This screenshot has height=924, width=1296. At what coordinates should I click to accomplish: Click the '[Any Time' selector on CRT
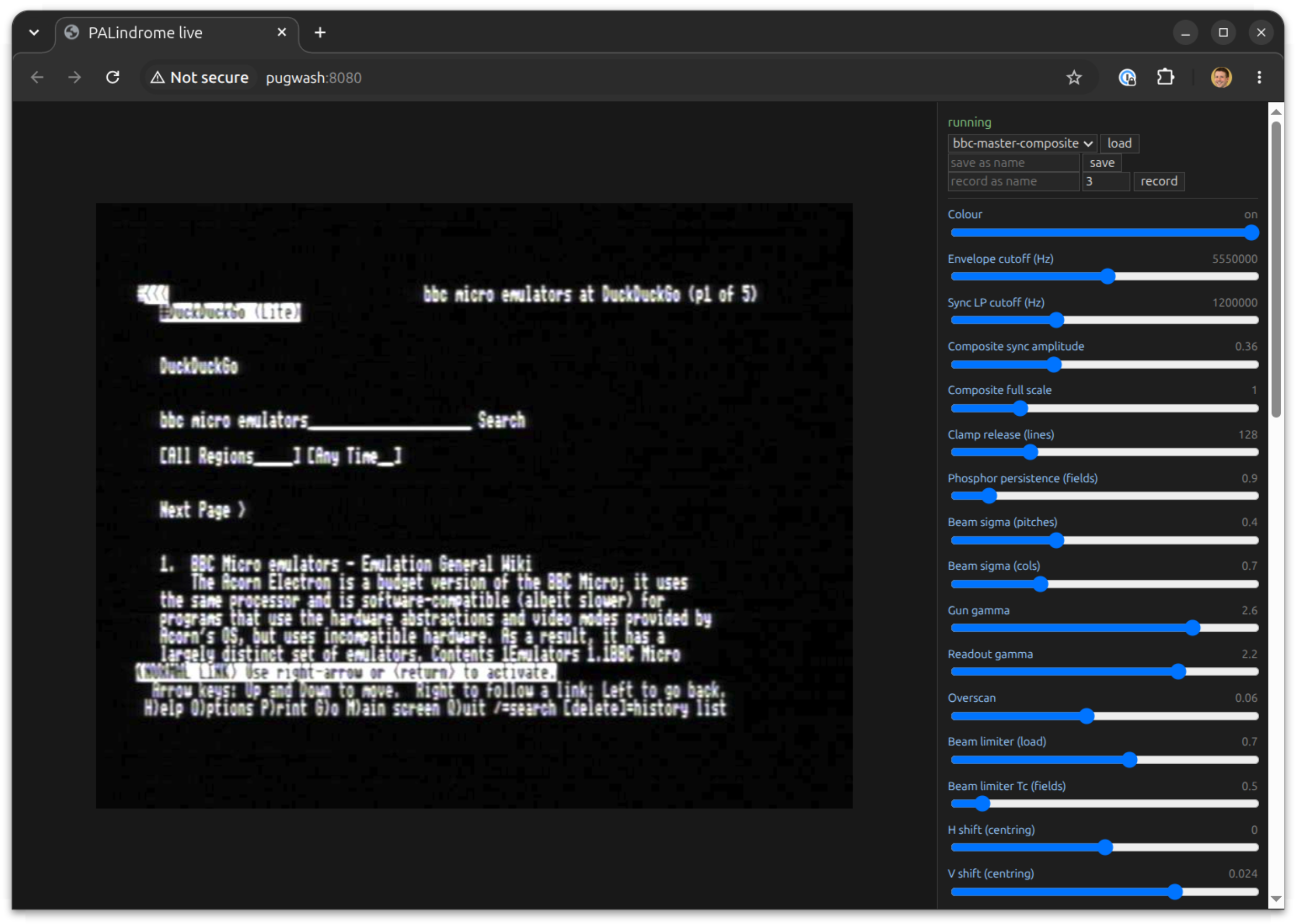point(354,456)
